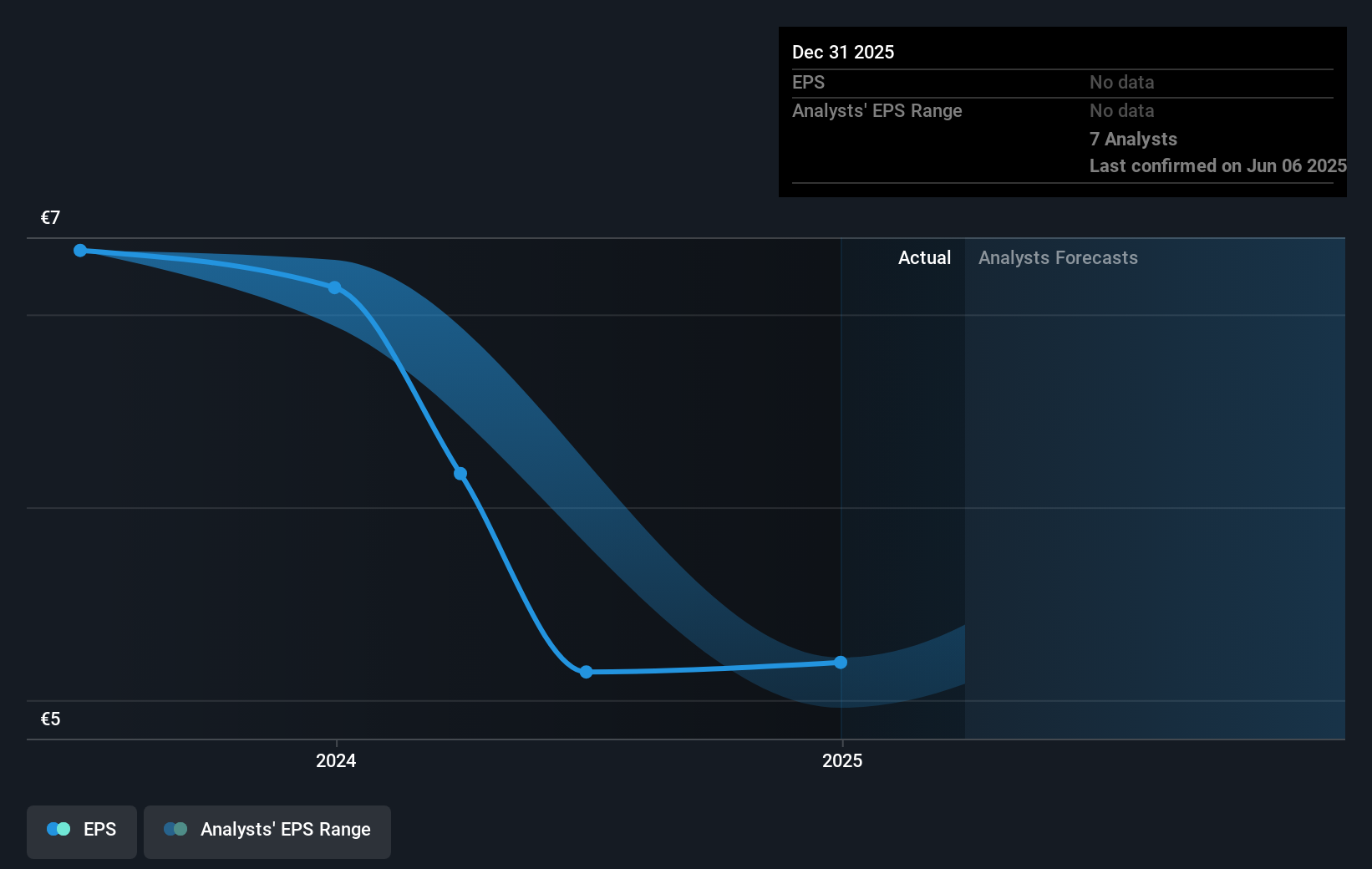Click the 'Analysts' EPS Range' tooltip row label
Screen dimensions: 1372x869
click(877, 110)
